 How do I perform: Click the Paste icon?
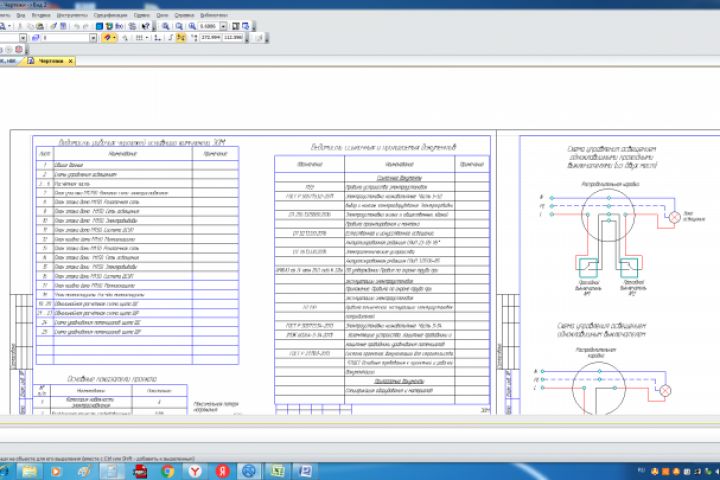pyautogui.click(x=40, y=26)
